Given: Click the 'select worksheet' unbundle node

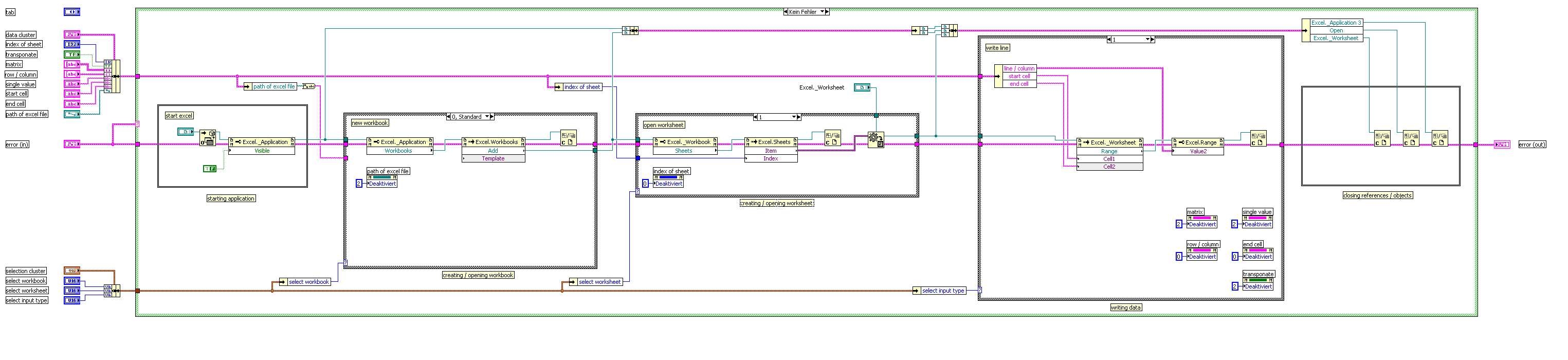Looking at the screenshot, I should 595,281.
